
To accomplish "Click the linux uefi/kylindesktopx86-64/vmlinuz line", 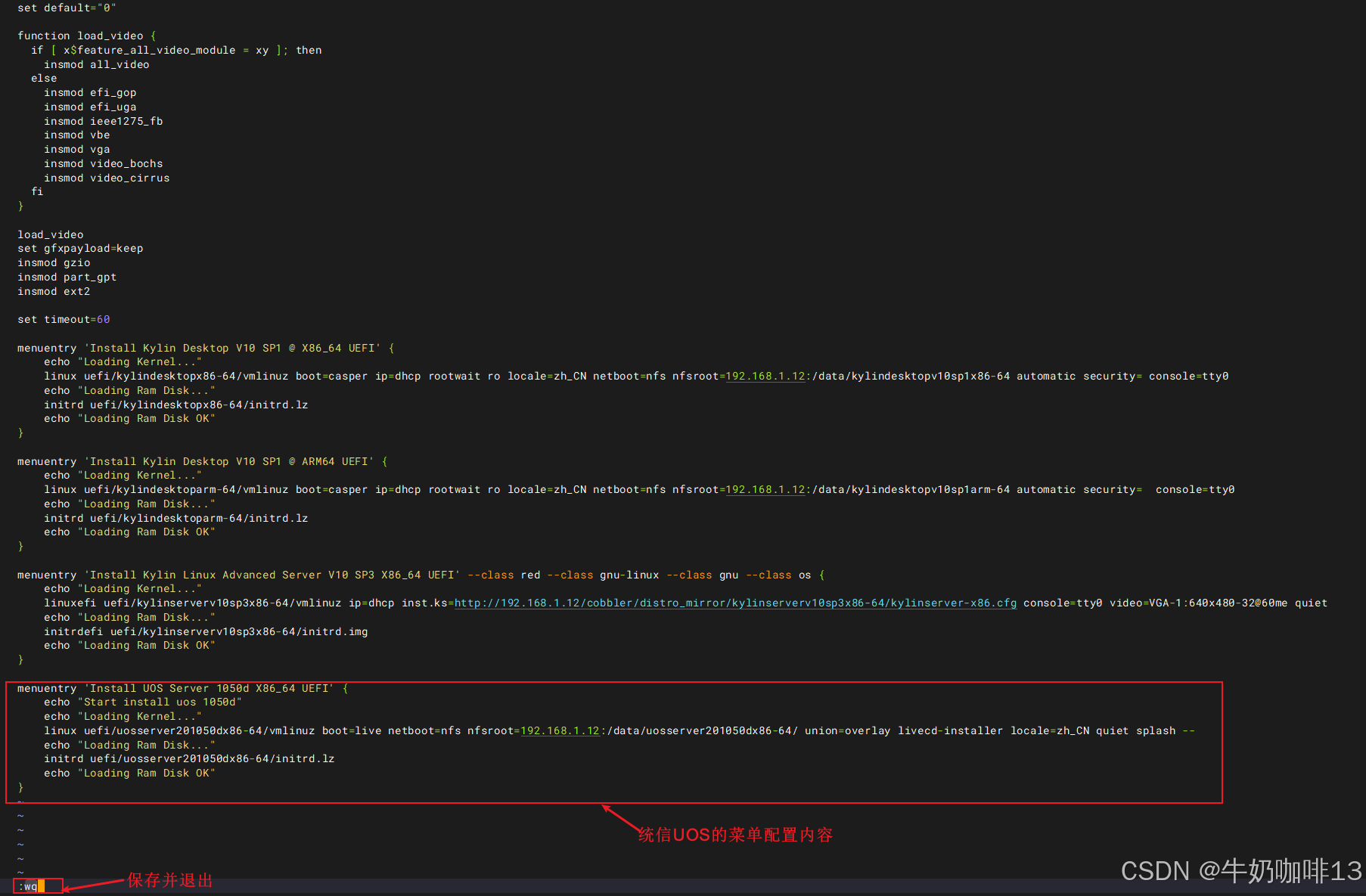I will [x=636, y=376].
